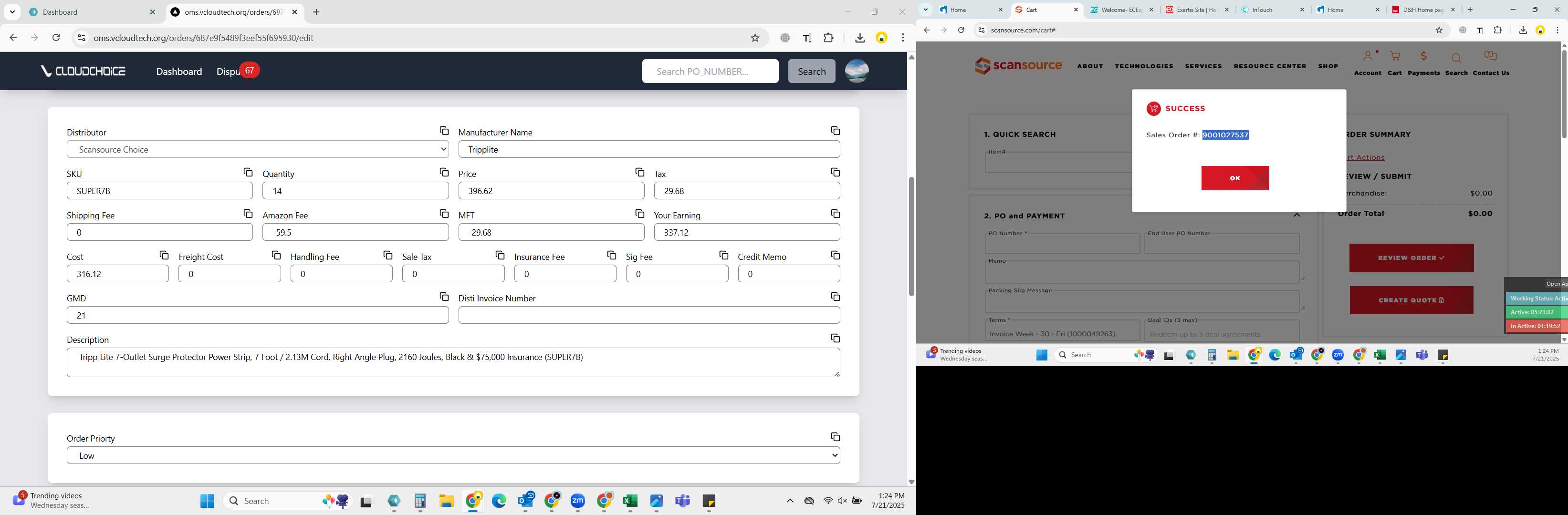The height and width of the screenshot is (515, 1568).
Task: Open ScanSource Account icon
Action: (x=1367, y=62)
